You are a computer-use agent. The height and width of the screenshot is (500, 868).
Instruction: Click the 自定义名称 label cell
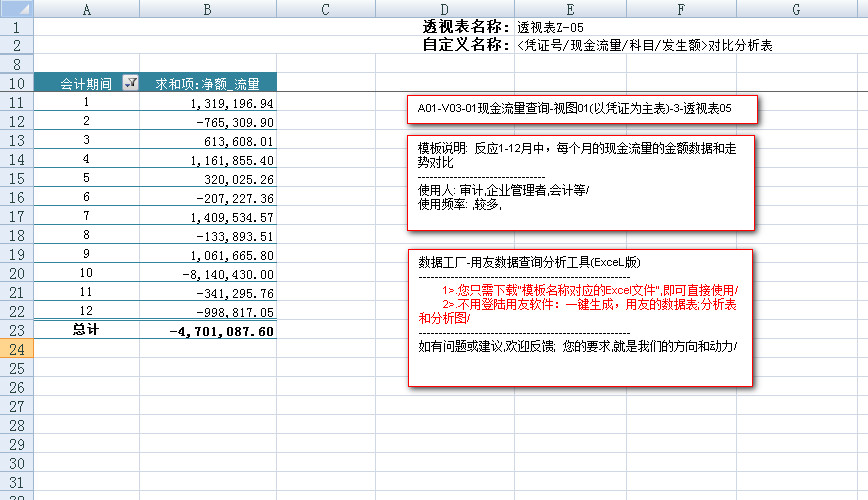tap(466, 45)
